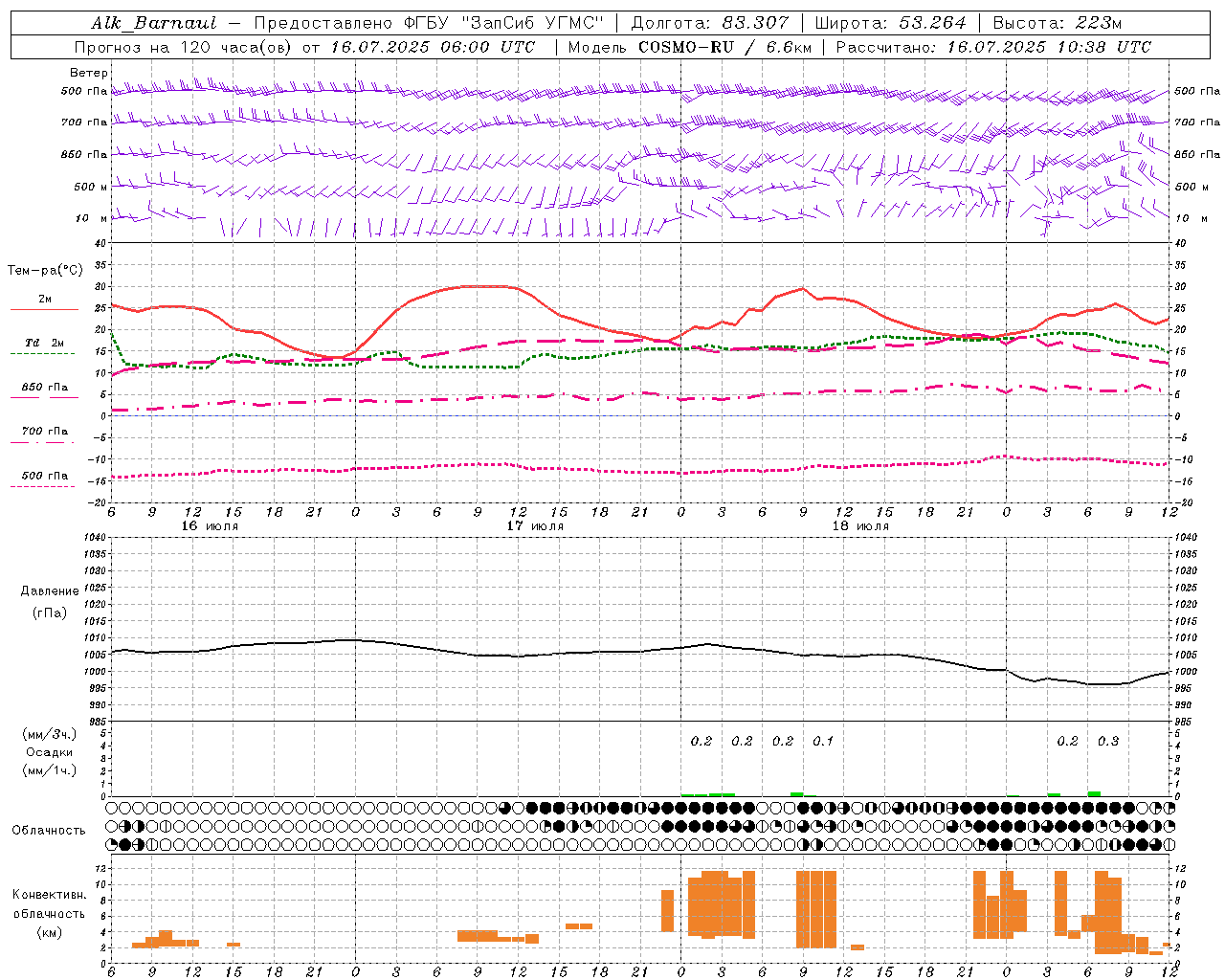Click the (гПа) unit label under Давление
Viewport: 1225px width, 980px height.
click(x=50, y=612)
